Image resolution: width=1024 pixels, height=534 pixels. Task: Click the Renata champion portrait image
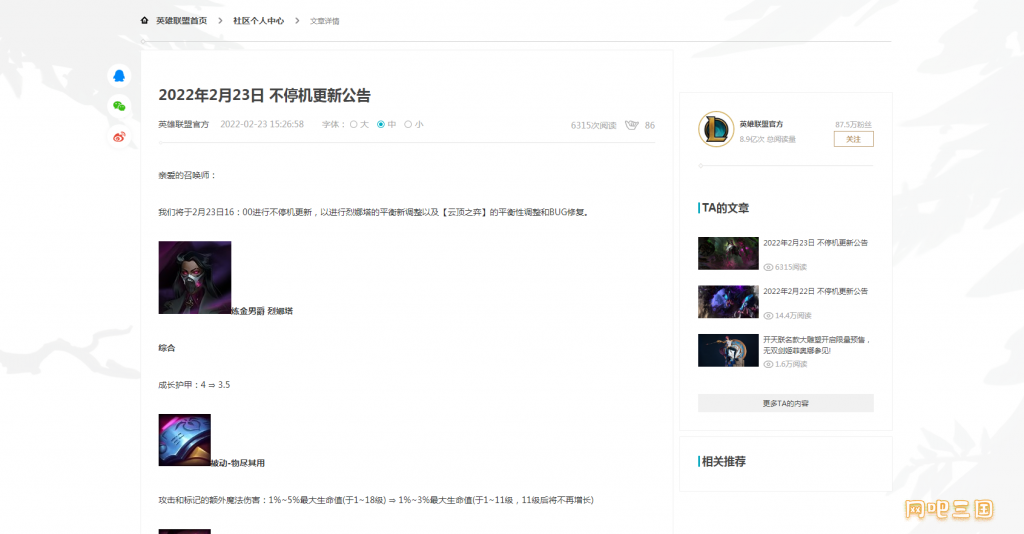[195, 277]
